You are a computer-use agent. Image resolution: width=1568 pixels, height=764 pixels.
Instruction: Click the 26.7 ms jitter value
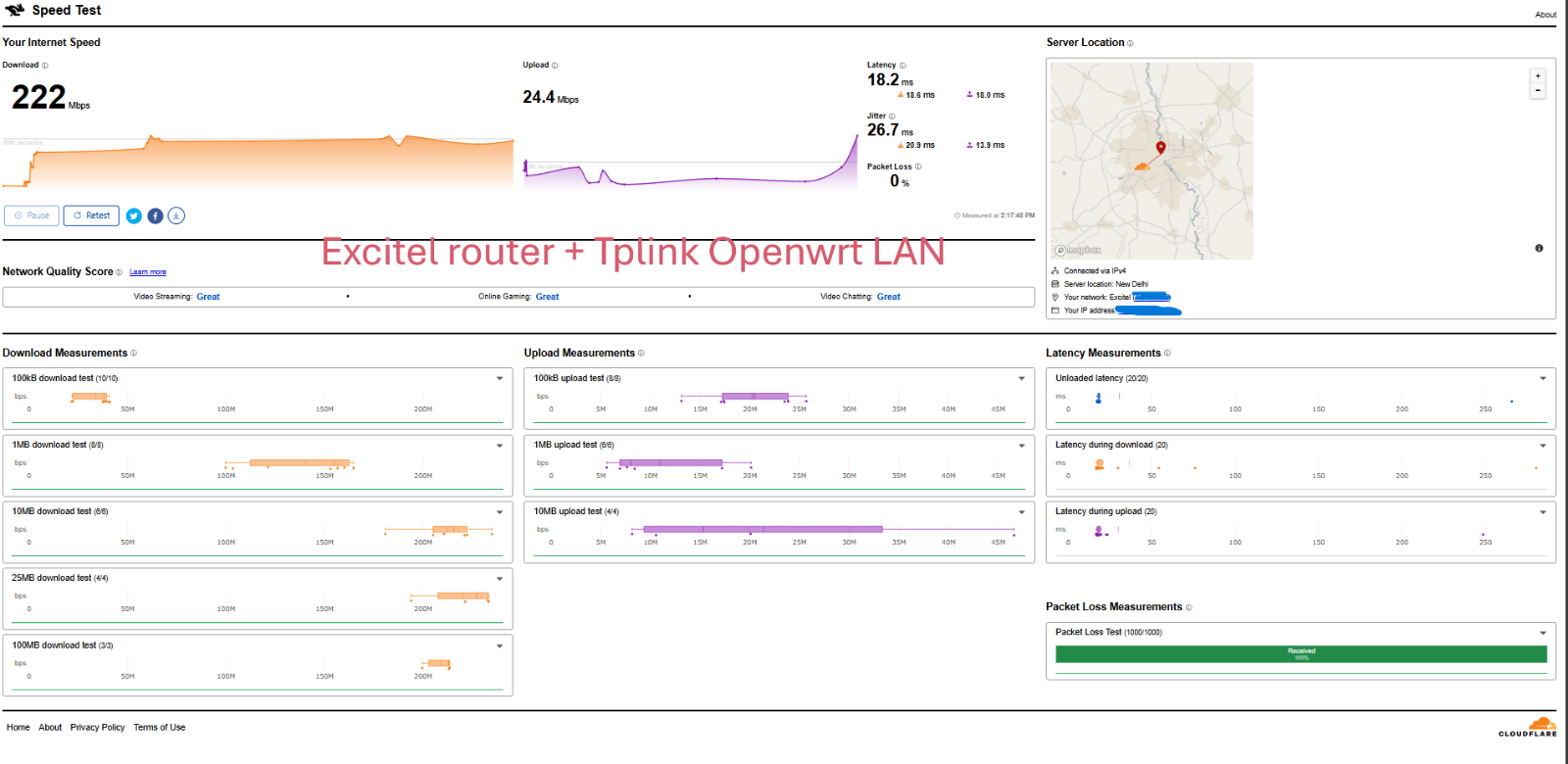pos(890,130)
